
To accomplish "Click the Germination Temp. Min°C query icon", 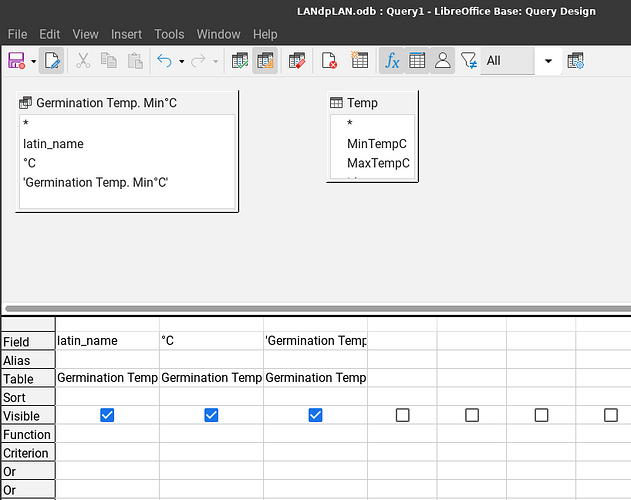I will pos(25,103).
